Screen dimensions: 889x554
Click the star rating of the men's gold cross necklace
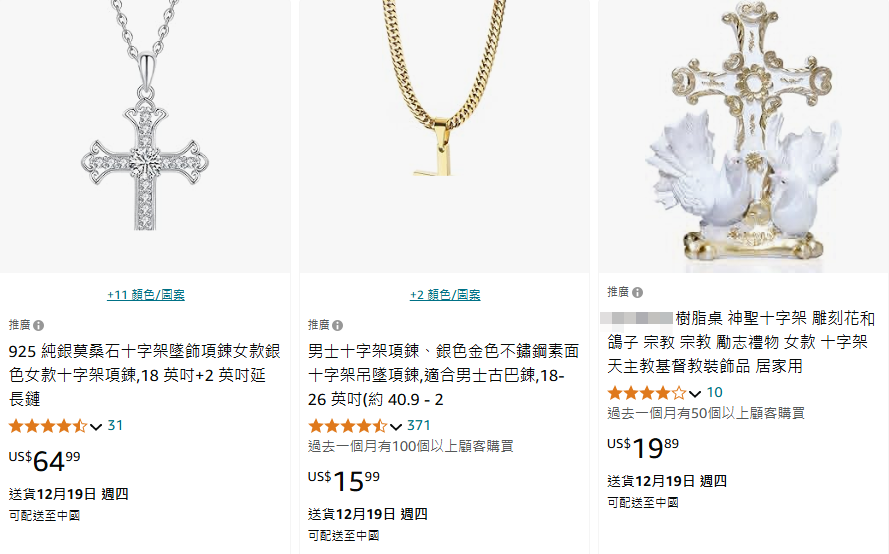[348, 426]
